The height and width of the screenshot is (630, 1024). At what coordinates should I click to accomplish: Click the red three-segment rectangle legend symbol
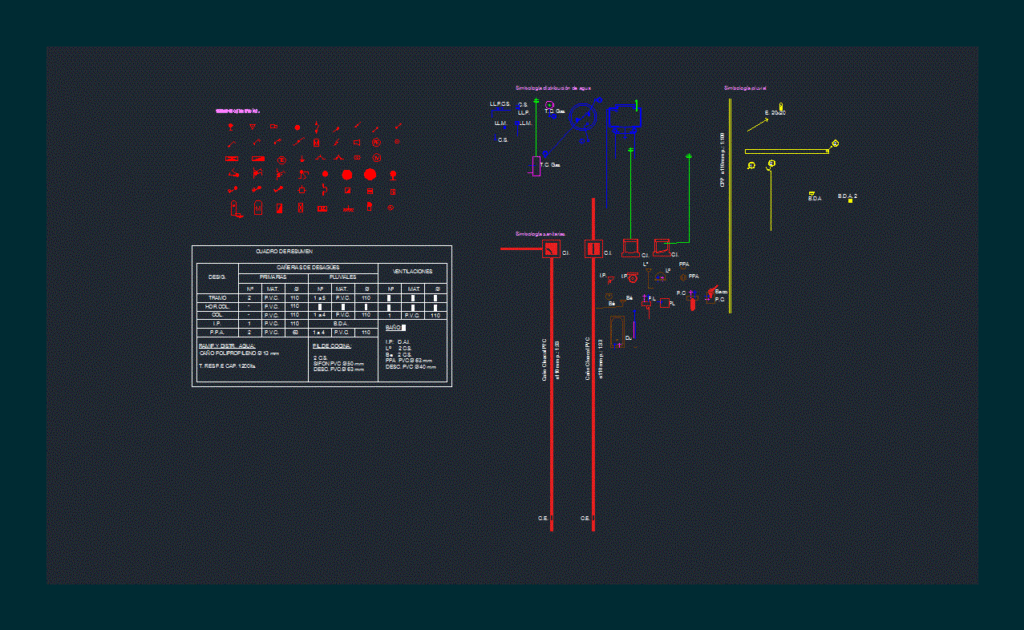coord(322,209)
